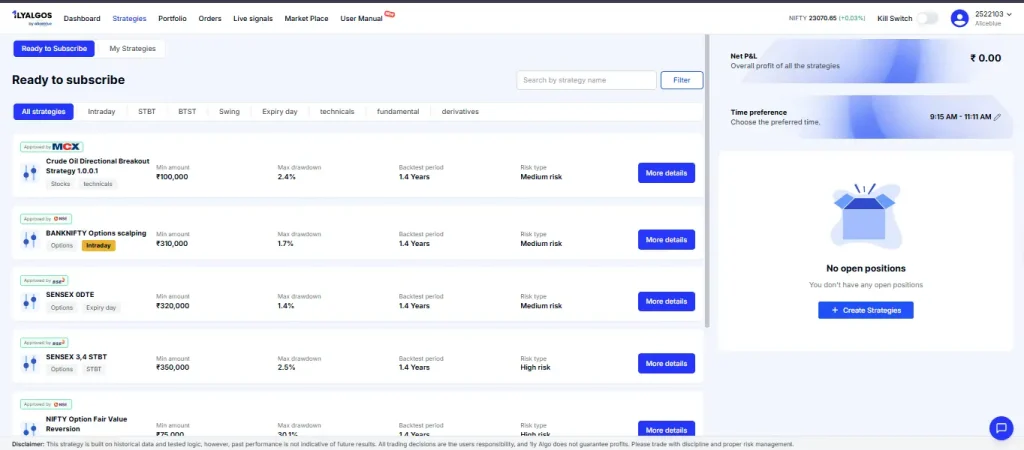The image size is (1024, 450).
Task: Click the Net P&L ₹ 0.00 value
Action: tap(985, 57)
